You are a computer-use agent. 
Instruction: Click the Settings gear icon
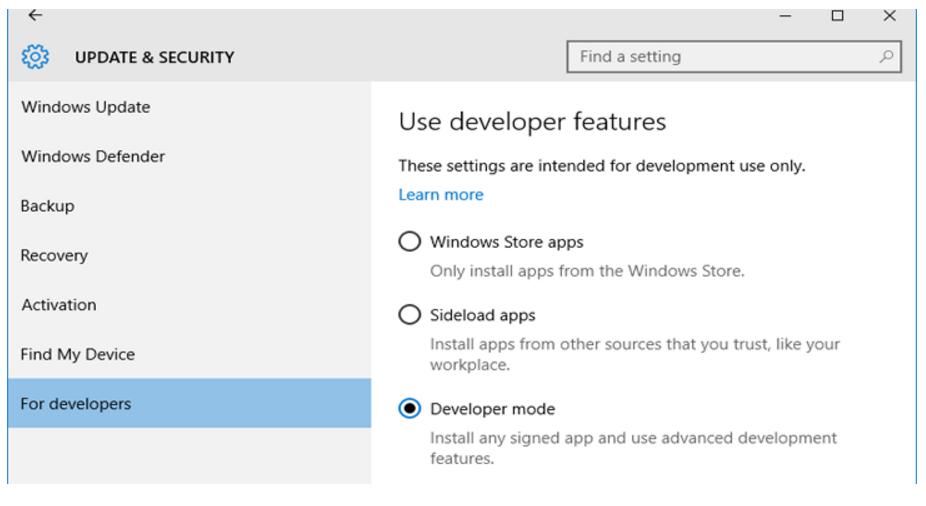point(35,57)
